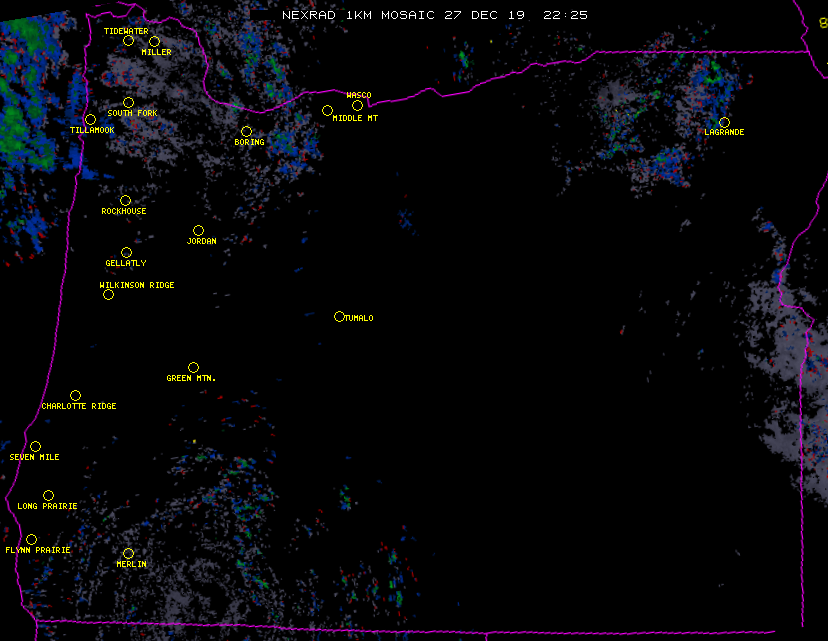Click the South Fork station circle
Screen dimensions: 828x641
pos(128,102)
